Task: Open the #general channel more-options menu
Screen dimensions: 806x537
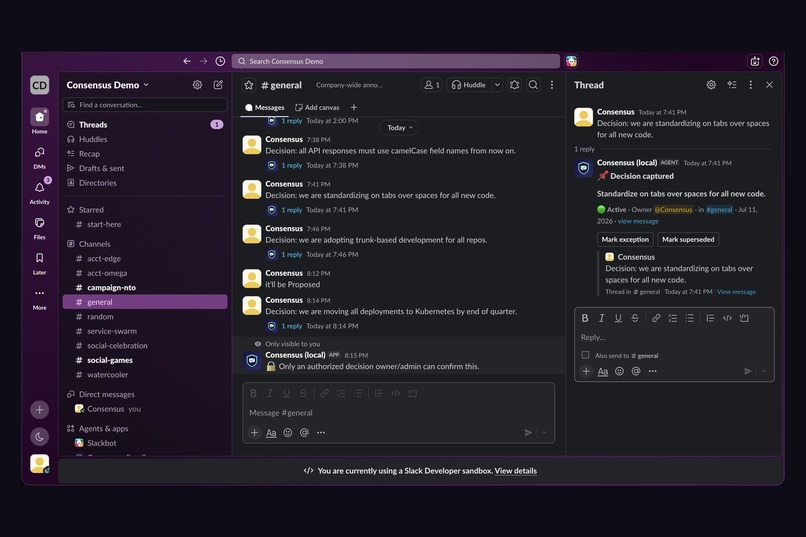Action: tap(552, 85)
